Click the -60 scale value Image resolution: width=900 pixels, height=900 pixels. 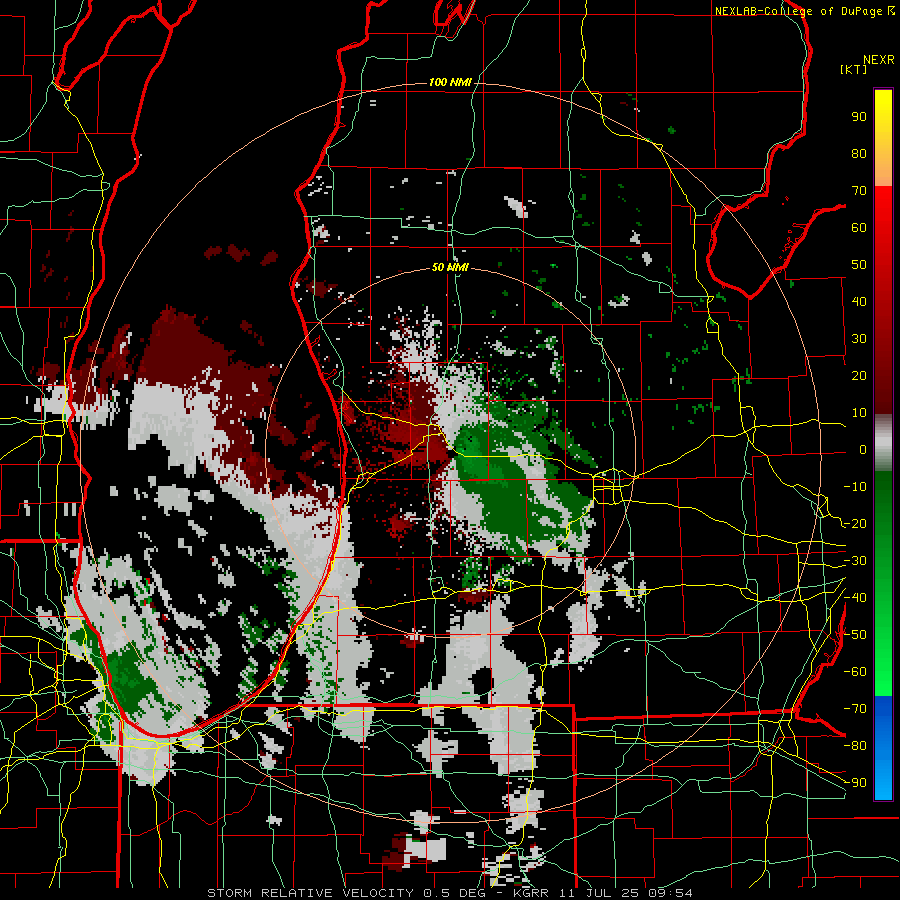click(855, 672)
